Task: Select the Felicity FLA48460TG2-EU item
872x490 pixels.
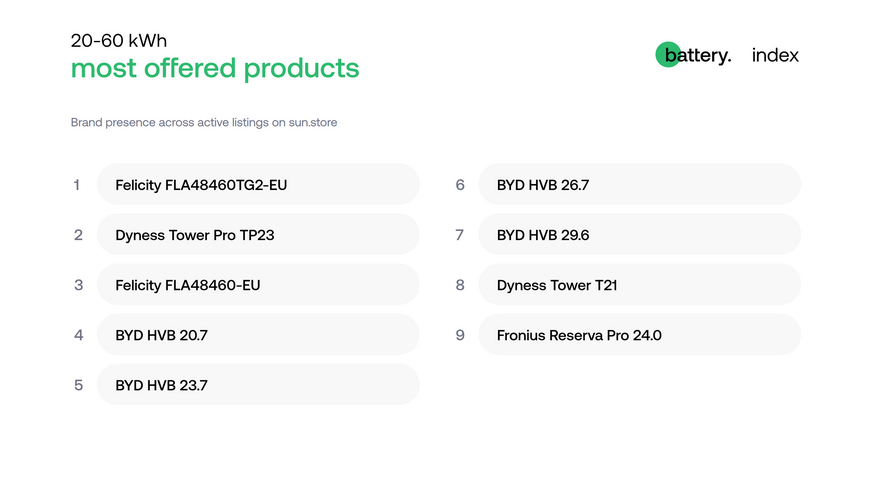Action: [258, 184]
